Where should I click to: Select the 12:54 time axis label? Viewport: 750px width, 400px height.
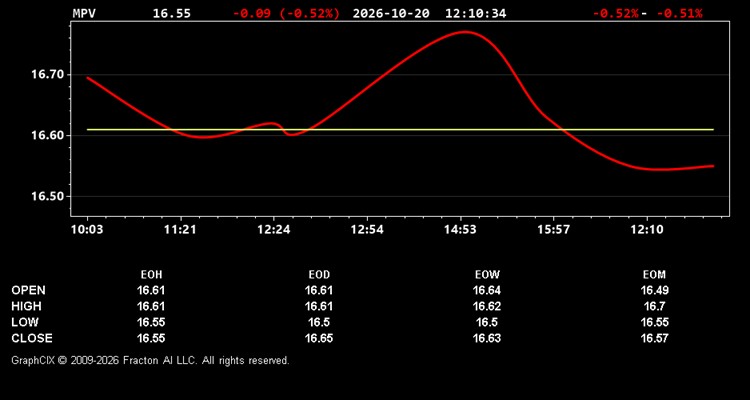coord(367,230)
